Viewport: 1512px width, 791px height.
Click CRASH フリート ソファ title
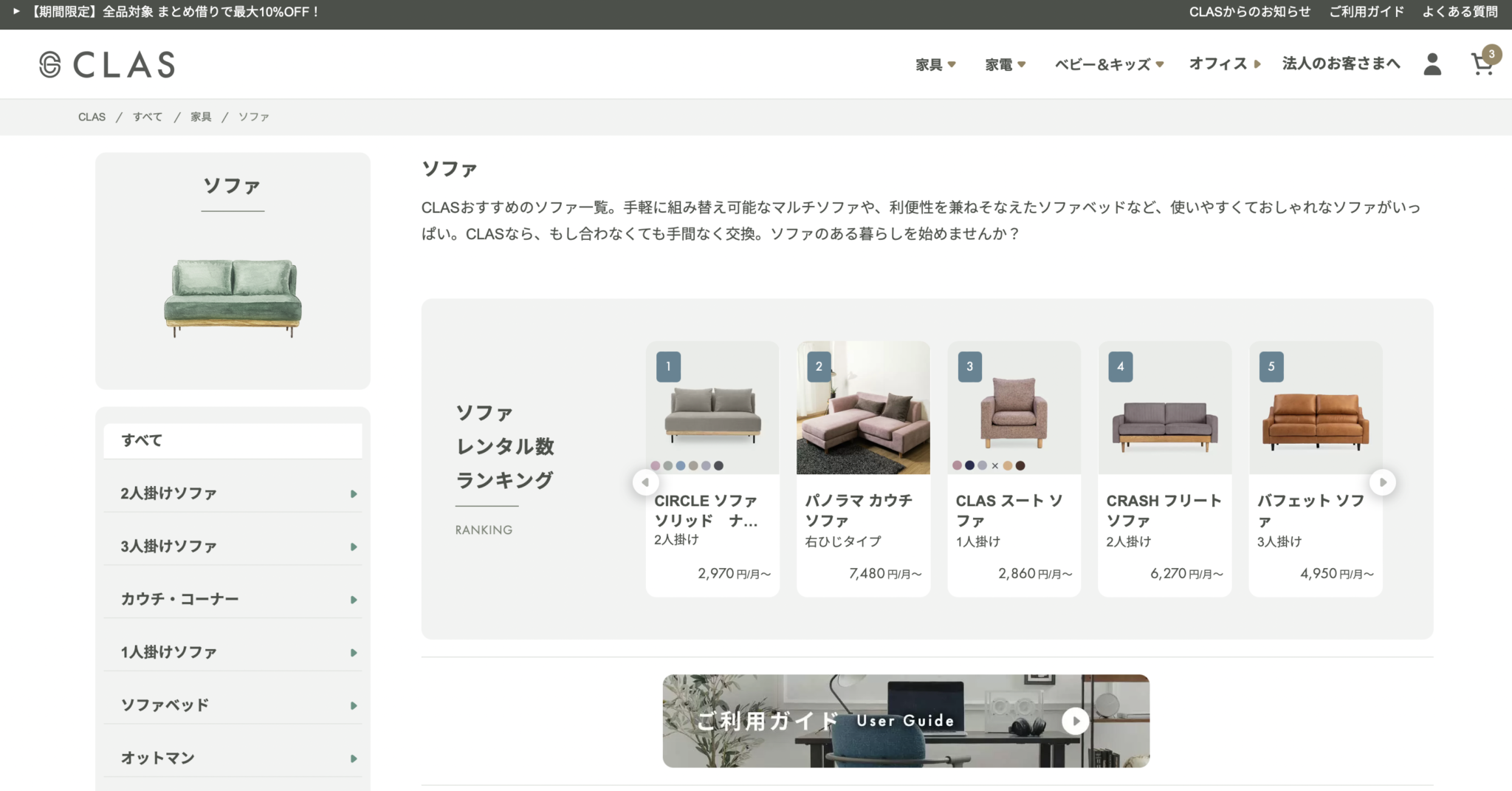[x=1164, y=510]
